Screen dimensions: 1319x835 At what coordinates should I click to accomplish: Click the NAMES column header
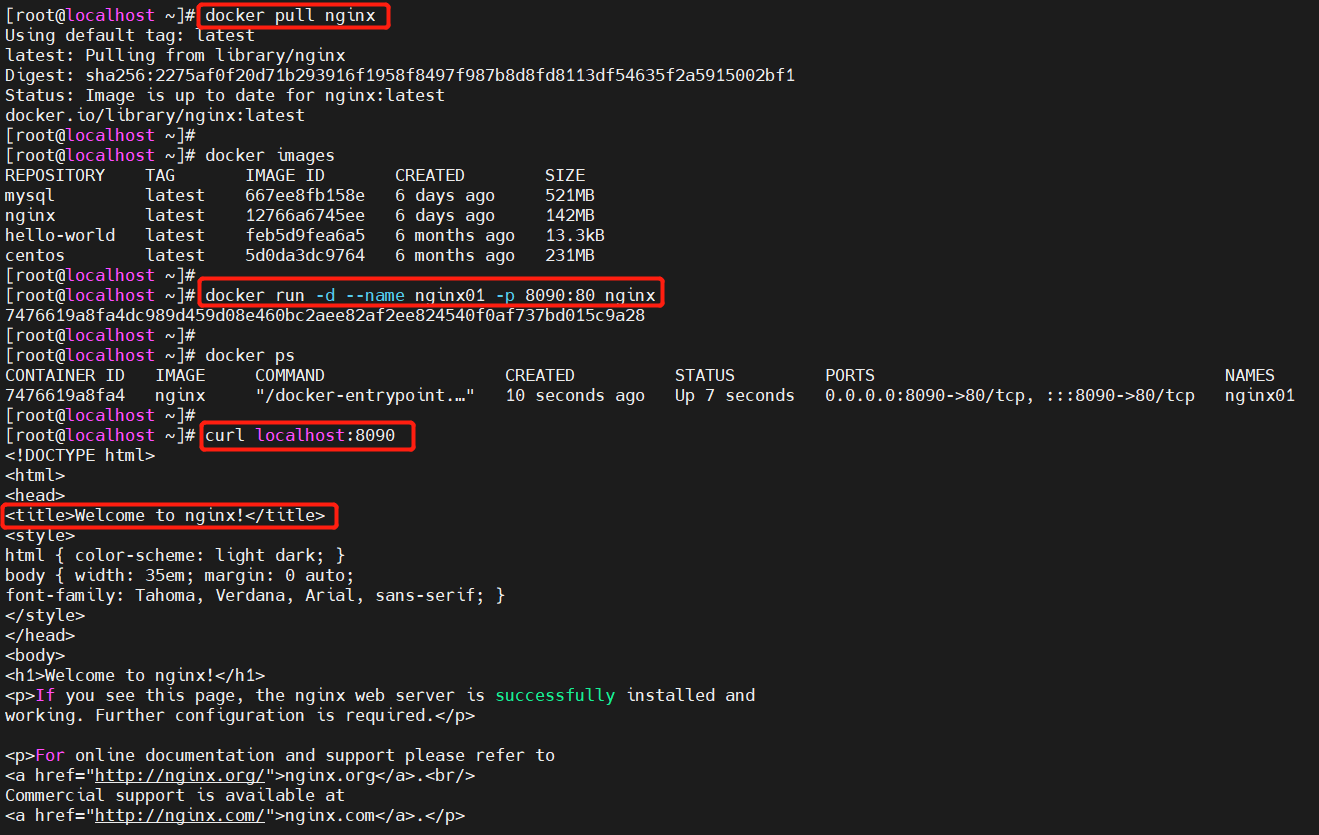[x=1250, y=375]
